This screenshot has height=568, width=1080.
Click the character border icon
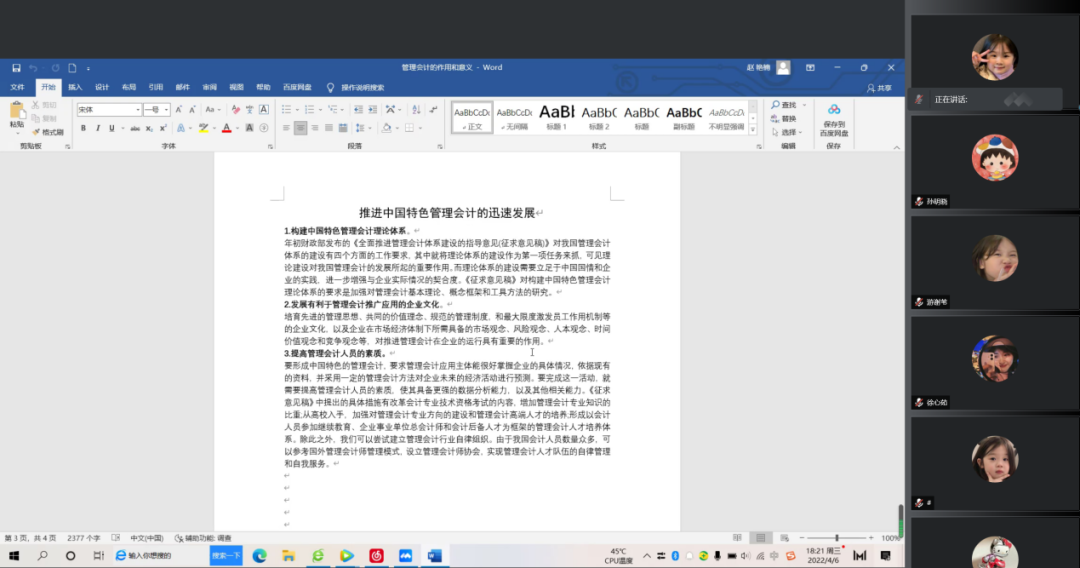(x=264, y=109)
